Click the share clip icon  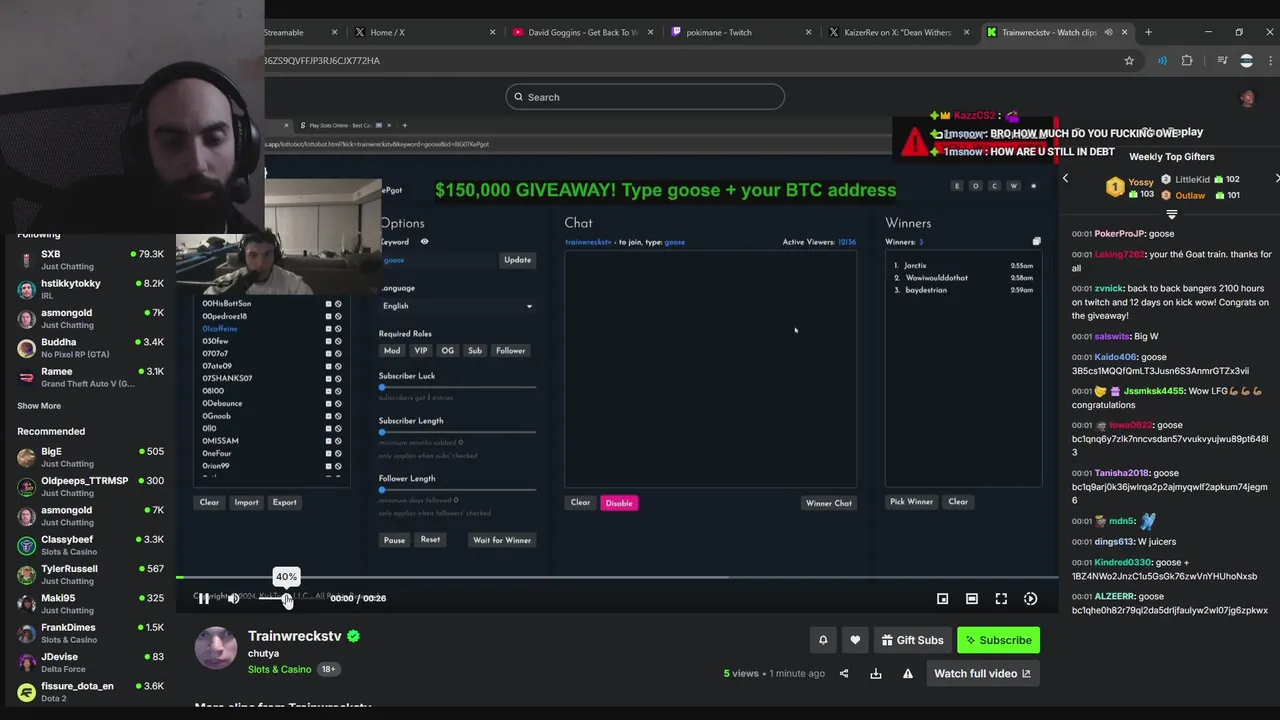(844, 673)
